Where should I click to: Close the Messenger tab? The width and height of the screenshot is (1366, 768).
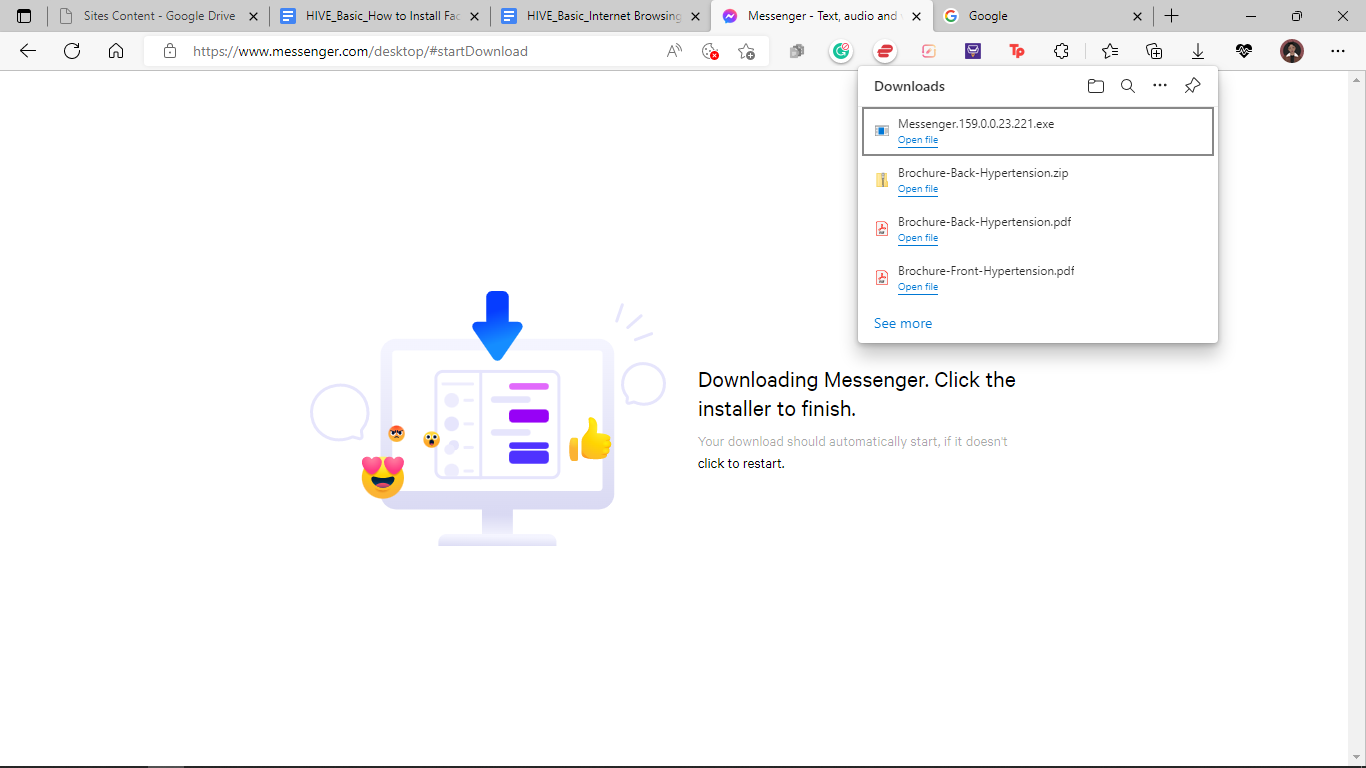(x=917, y=16)
